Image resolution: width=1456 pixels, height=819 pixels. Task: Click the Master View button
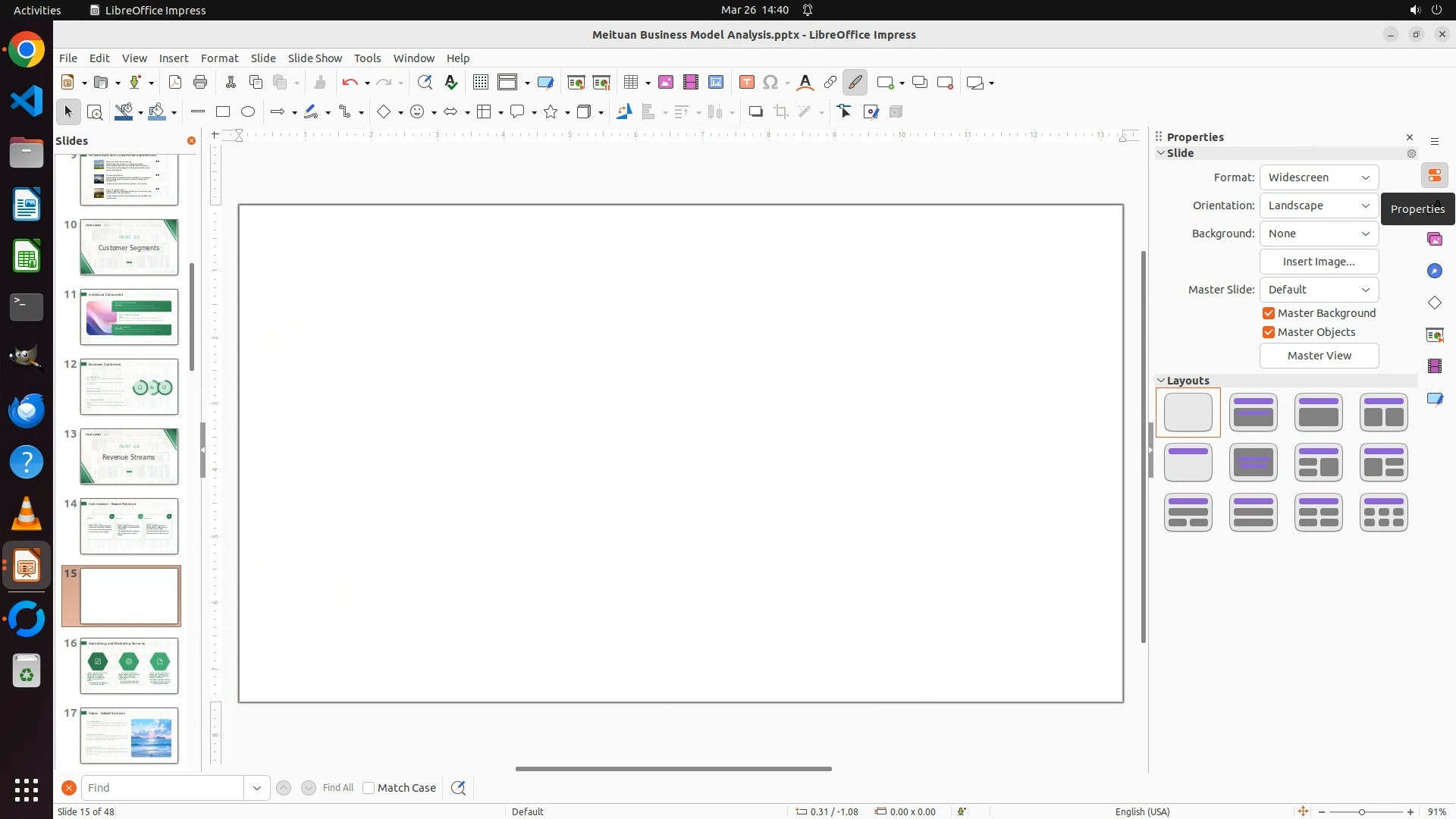point(1319,356)
